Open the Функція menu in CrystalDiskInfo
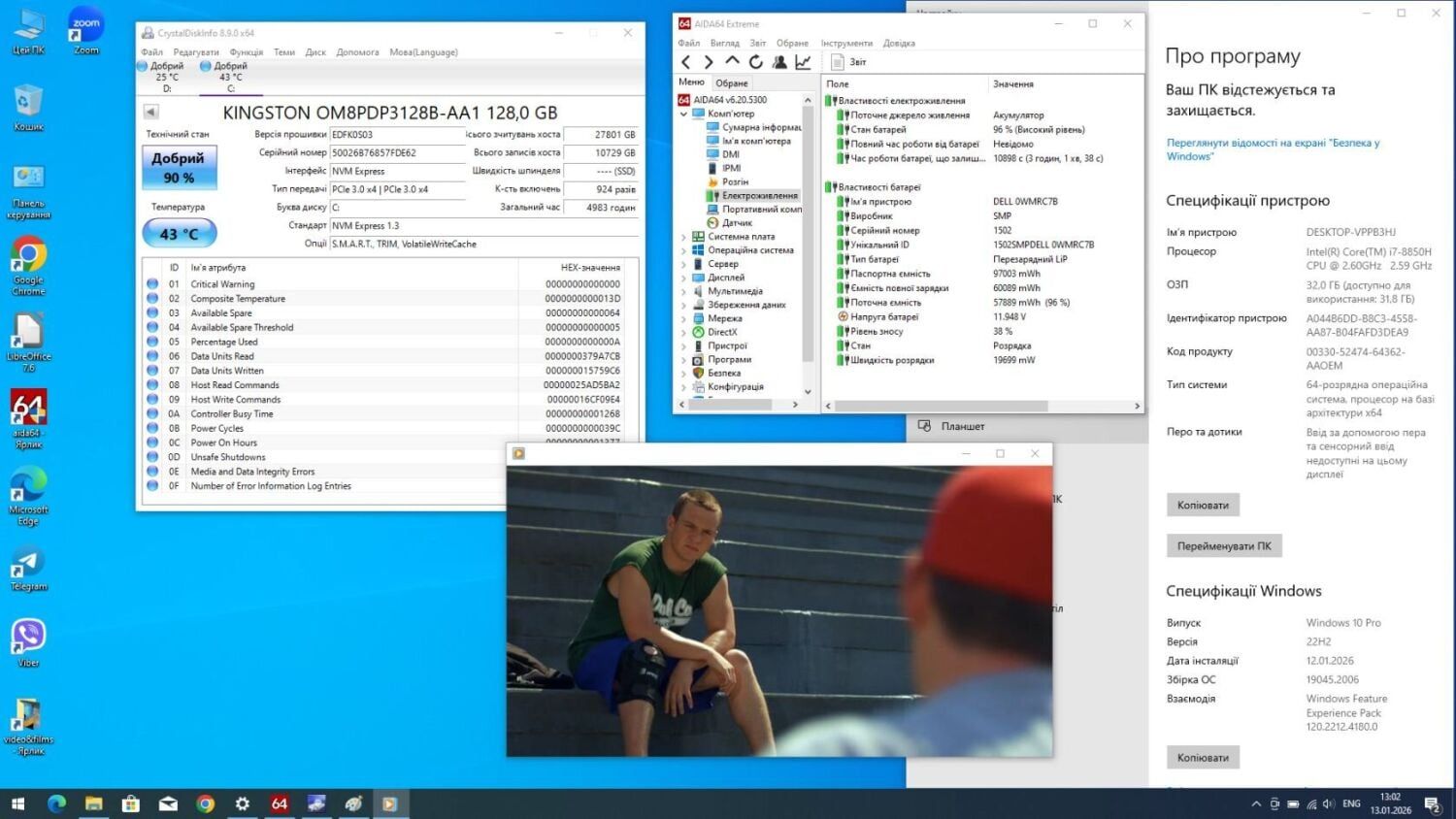 [x=247, y=52]
